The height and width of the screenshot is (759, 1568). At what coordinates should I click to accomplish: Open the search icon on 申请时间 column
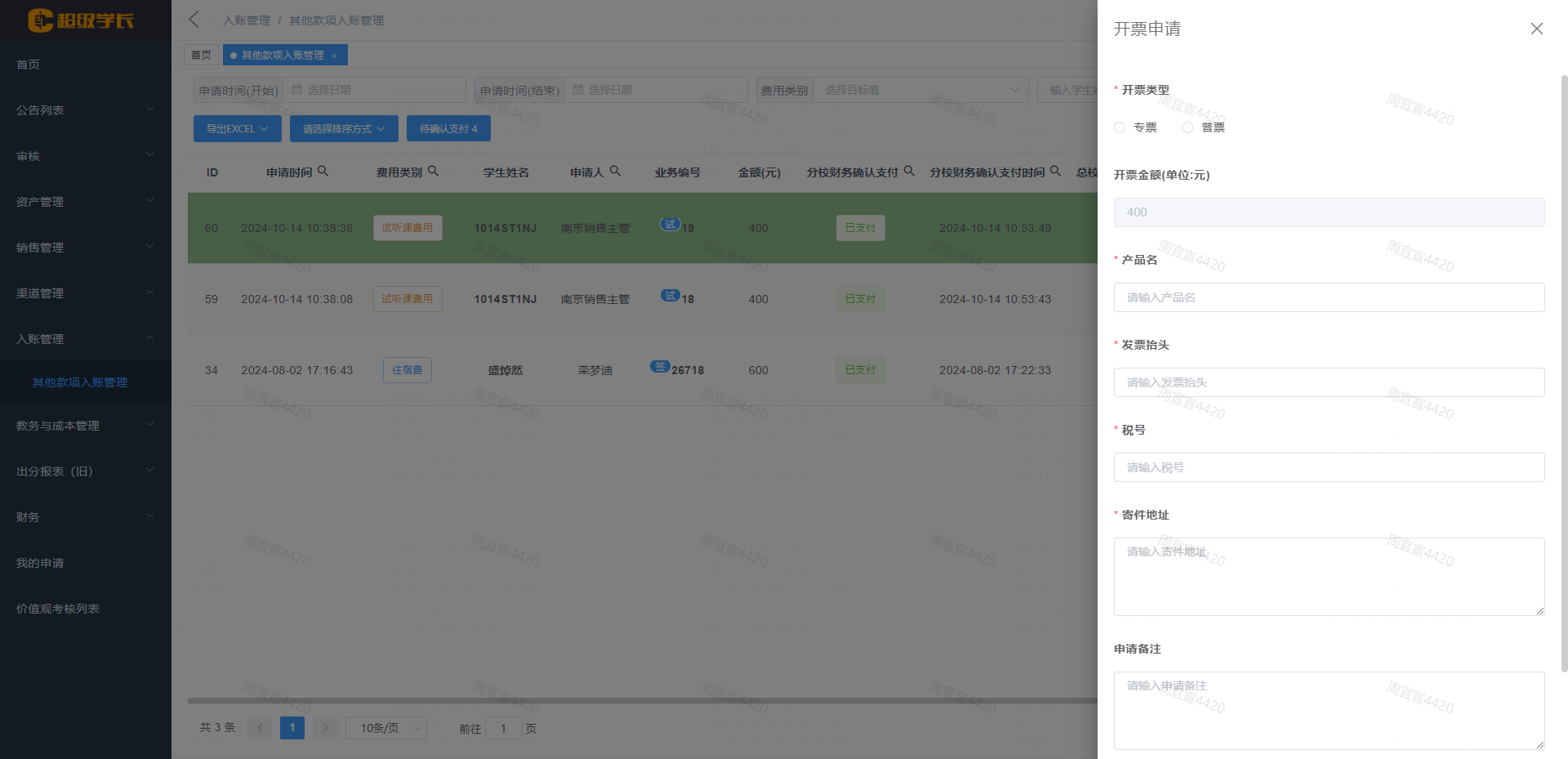(x=324, y=172)
